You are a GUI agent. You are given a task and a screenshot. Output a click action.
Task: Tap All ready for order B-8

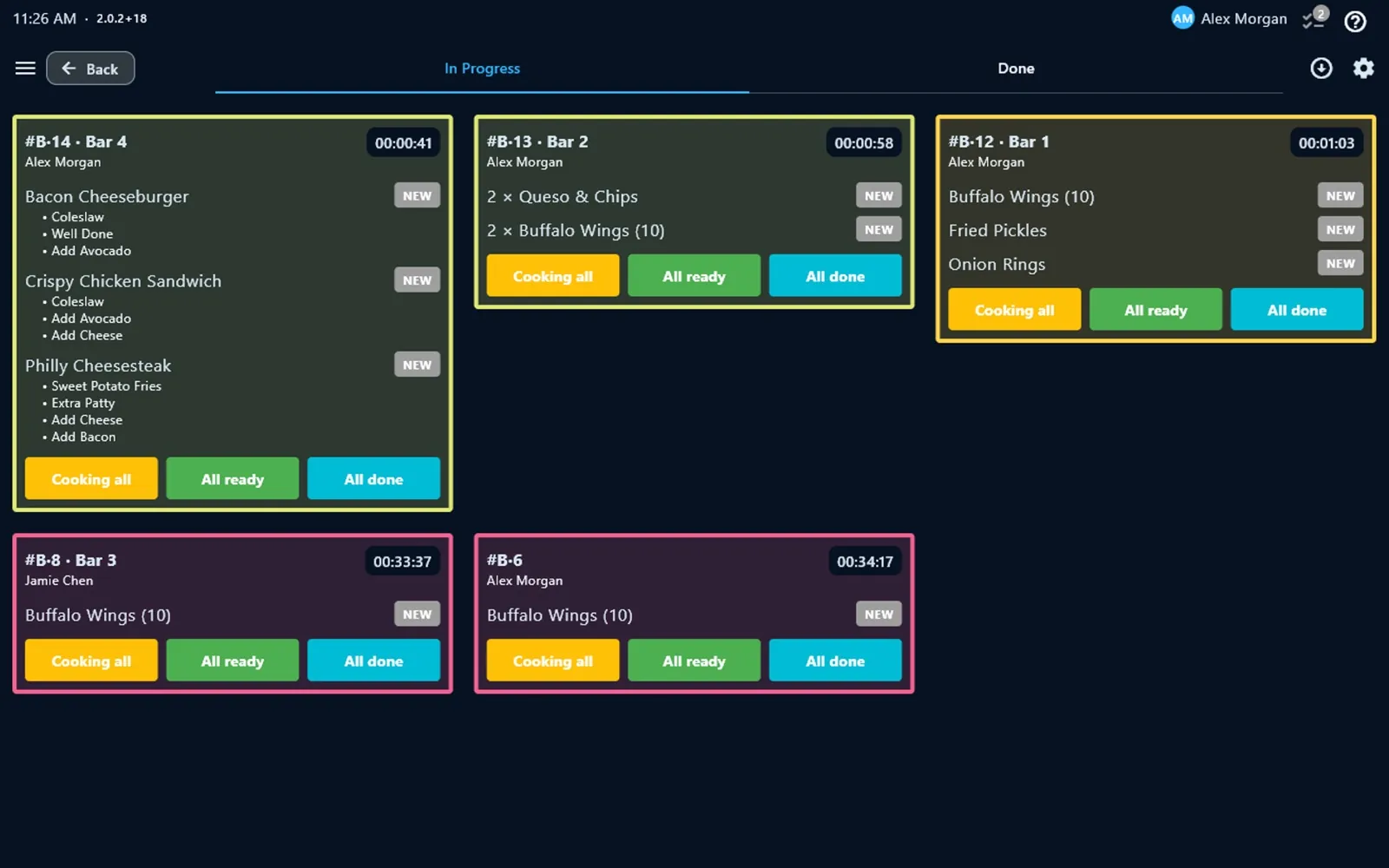(x=233, y=661)
